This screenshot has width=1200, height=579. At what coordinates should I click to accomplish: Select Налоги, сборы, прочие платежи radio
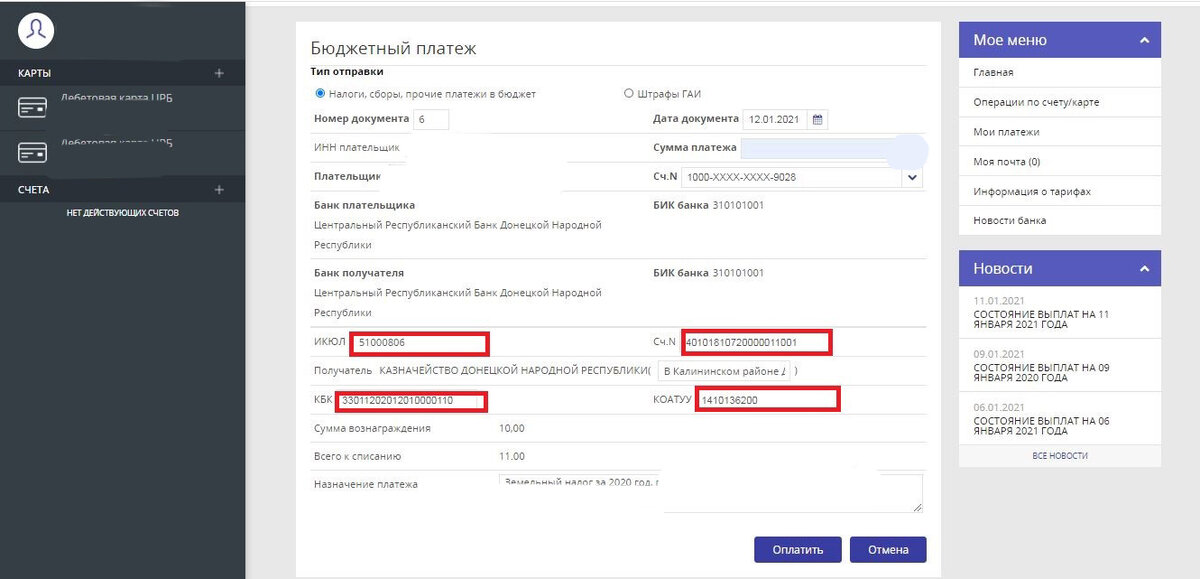[x=320, y=94]
